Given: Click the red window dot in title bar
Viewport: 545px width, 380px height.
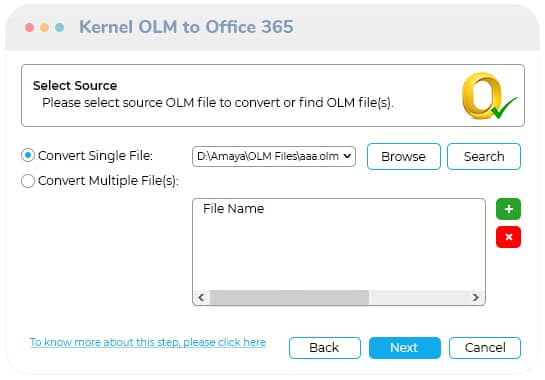Looking at the screenshot, I should 30,27.
